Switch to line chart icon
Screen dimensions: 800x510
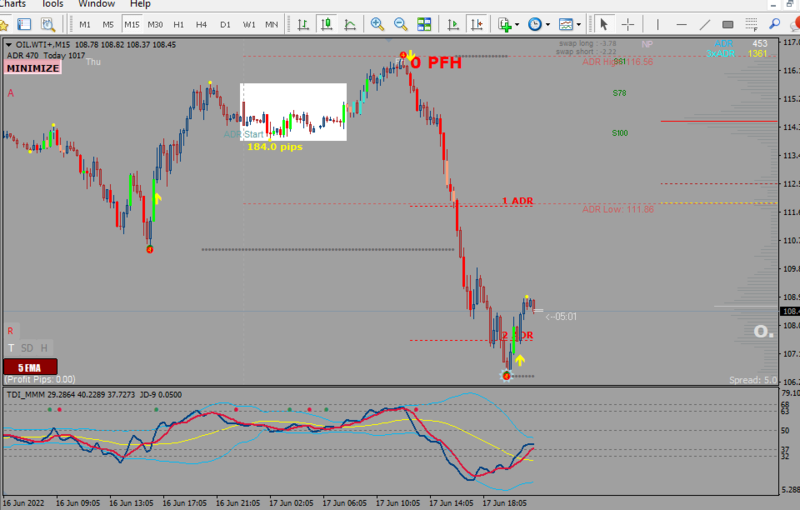[350, 24]
